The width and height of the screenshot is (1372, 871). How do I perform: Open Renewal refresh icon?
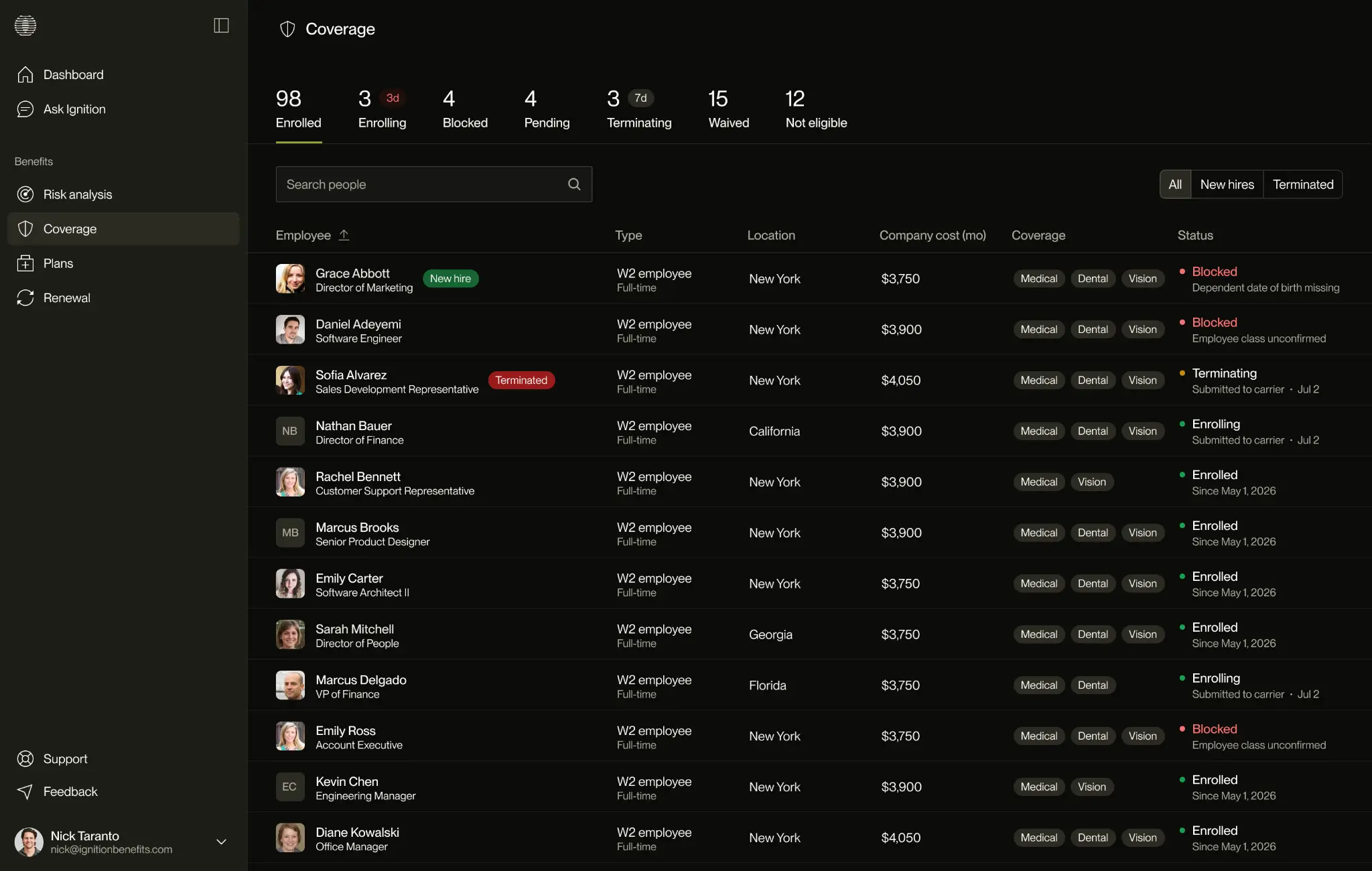pyautogui.click(x=25, y=298)
